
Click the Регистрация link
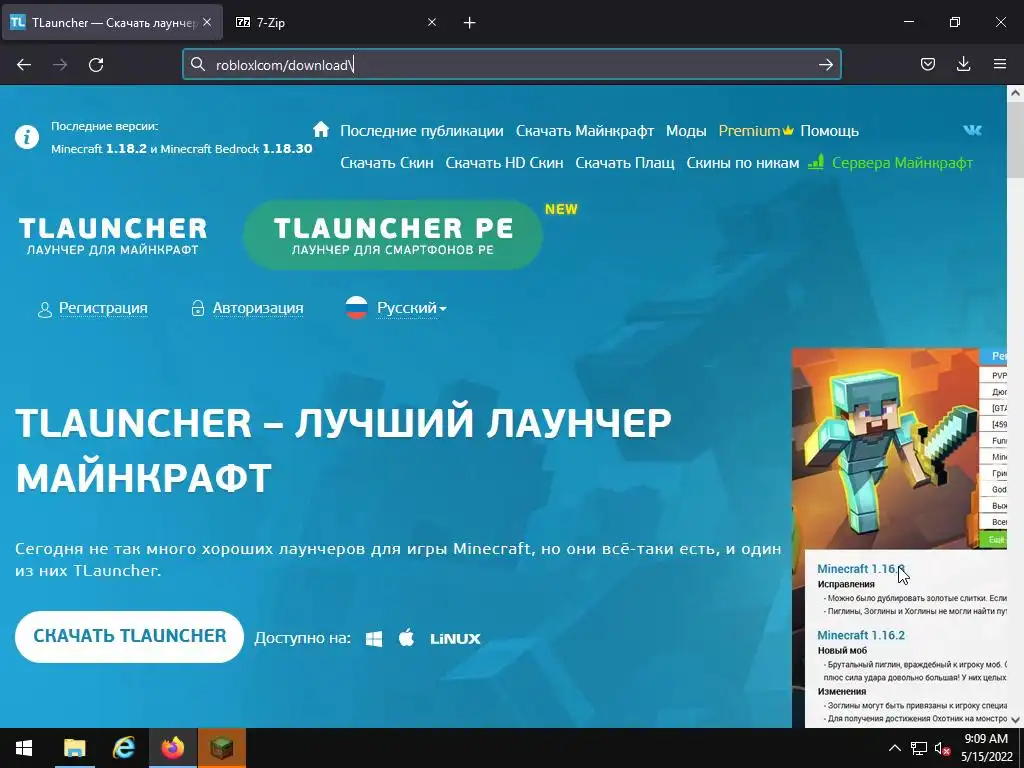pos(103,308)
